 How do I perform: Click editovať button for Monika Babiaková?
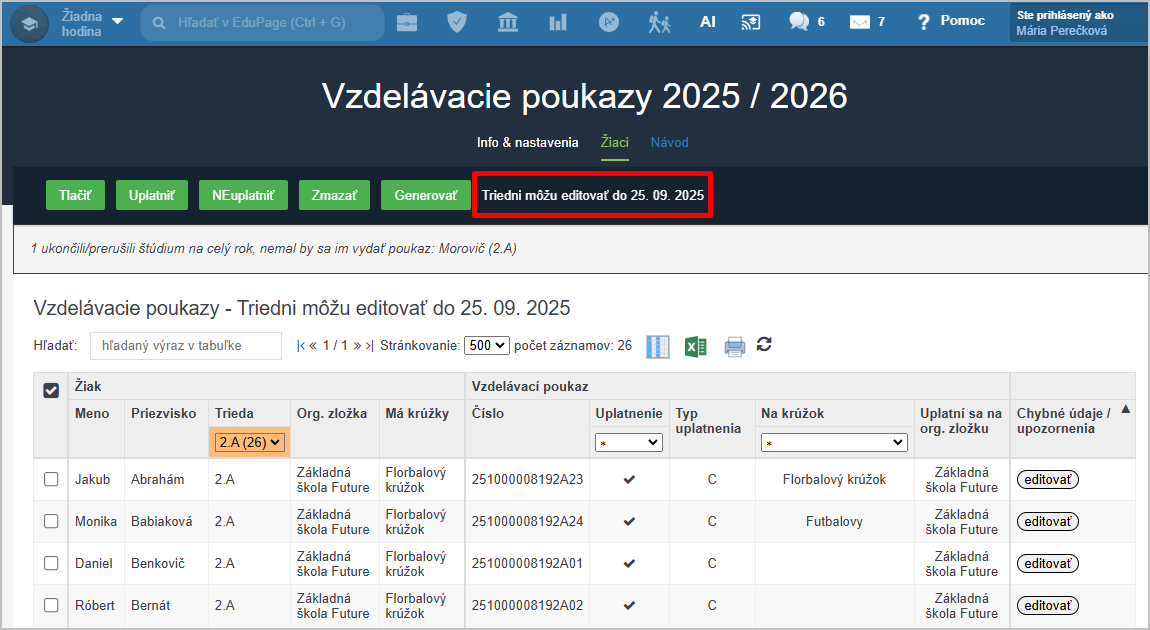pos(1048,522)
